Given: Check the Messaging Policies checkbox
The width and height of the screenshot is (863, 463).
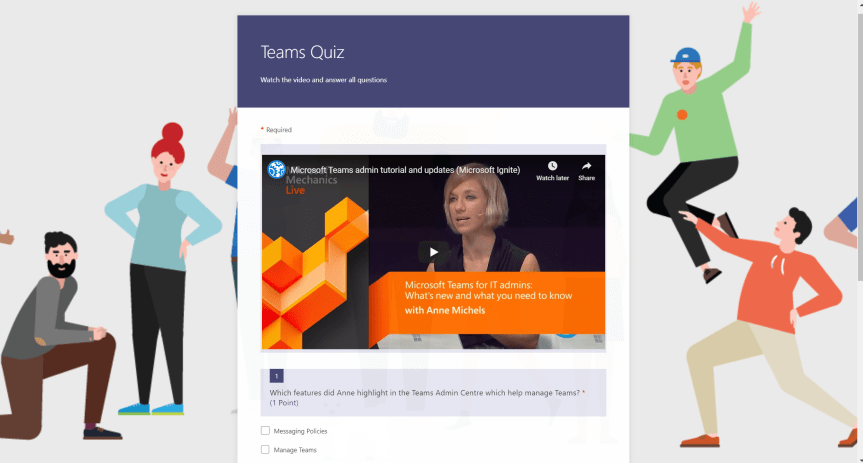Looking at the screenshot, I should [x=265, y=431].
